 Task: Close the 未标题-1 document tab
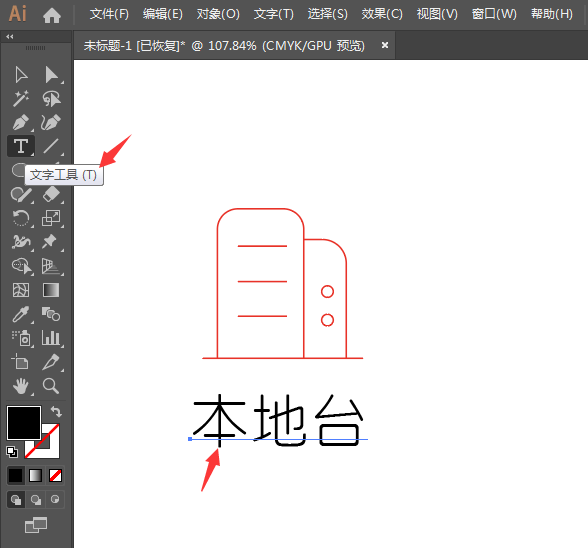click(x=385, y=45)
